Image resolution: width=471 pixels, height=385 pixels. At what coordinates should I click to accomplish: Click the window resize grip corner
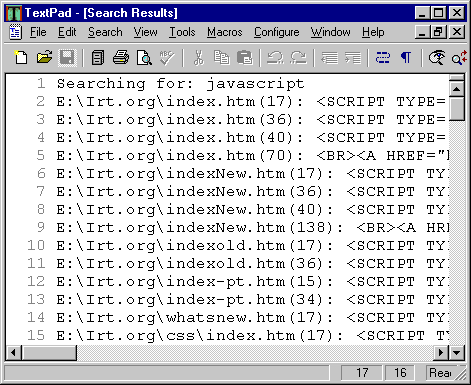(x=461, y=374)
